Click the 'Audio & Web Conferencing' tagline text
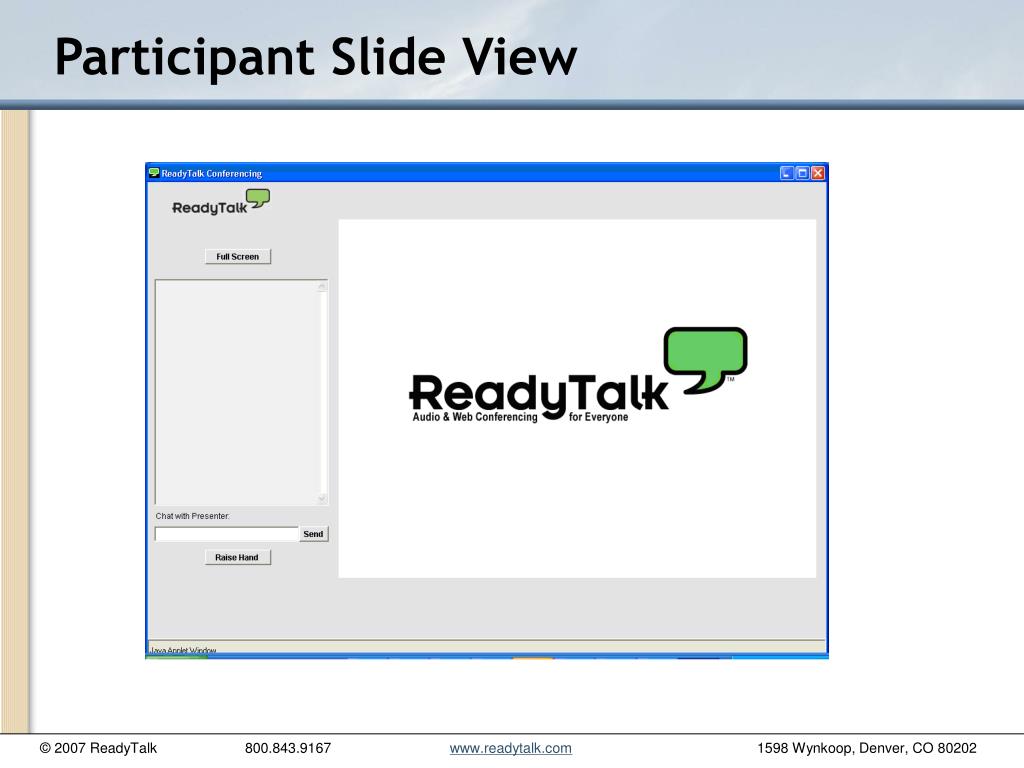 pyautogui.click(x=475, y=417)
